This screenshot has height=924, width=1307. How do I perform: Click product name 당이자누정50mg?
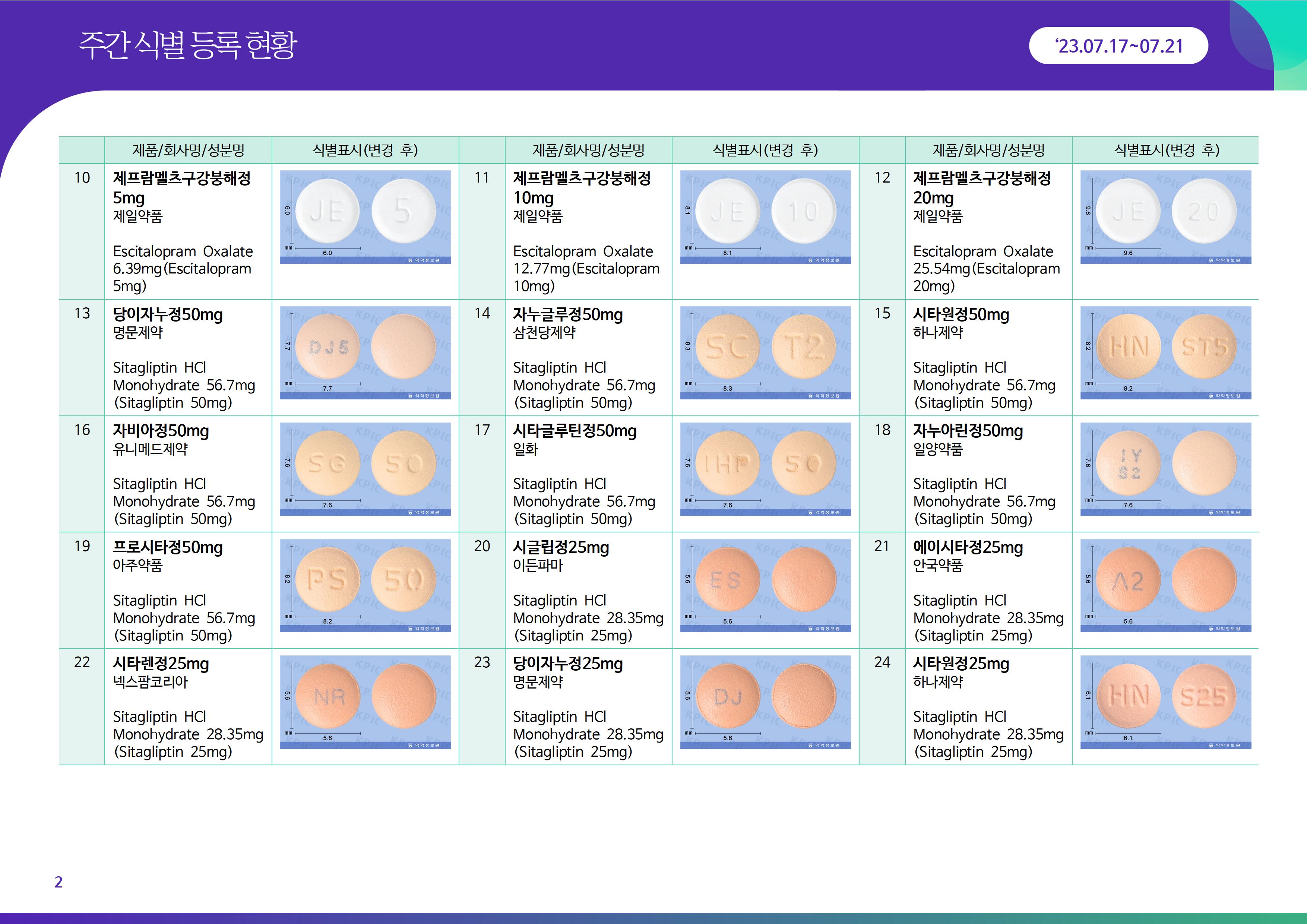pyautogui.click(x=168, y=314)
